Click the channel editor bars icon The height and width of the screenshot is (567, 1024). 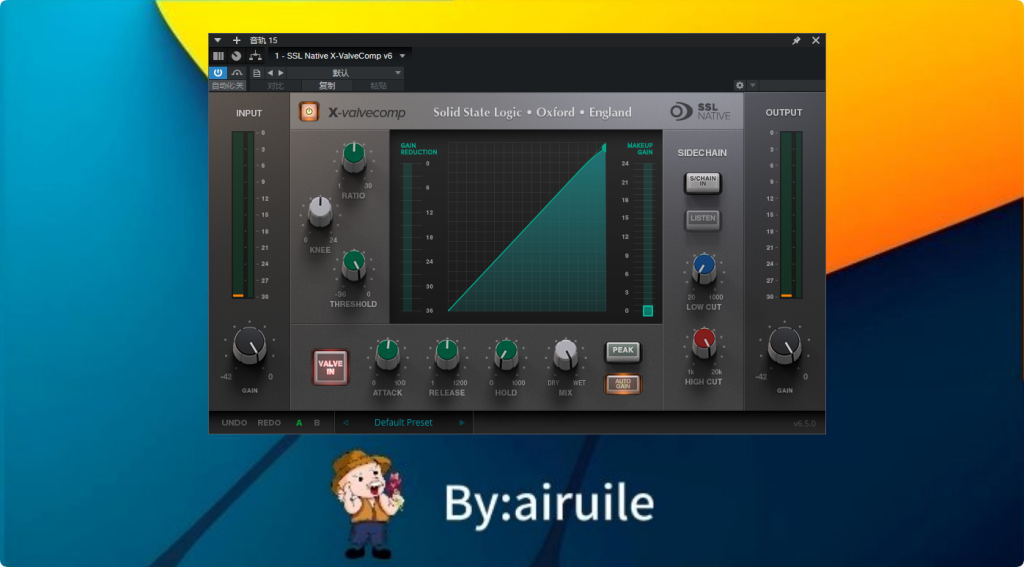[x=218, y=56]
